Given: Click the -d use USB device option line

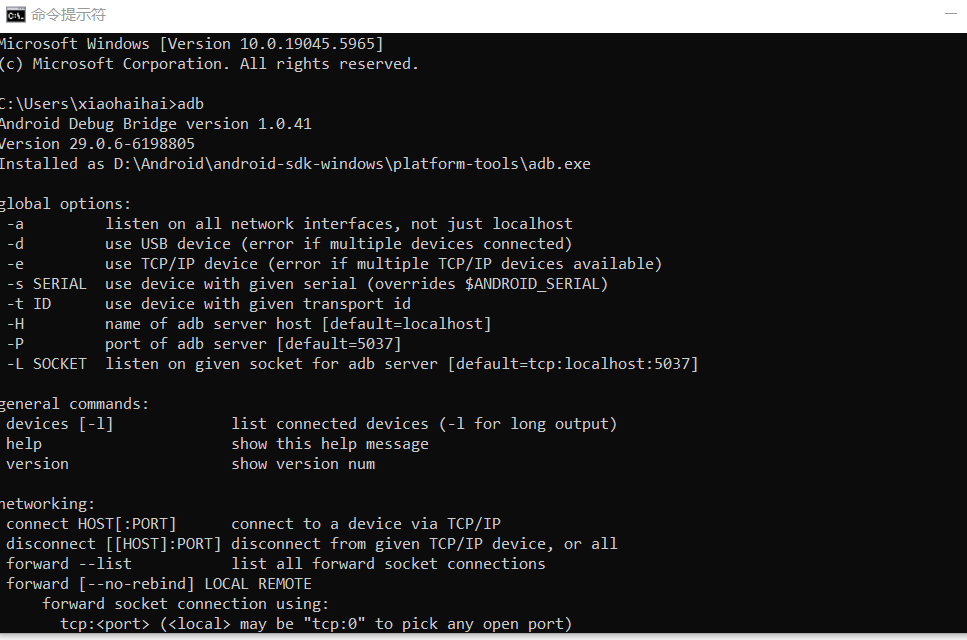Looking at the screenshot, I should pos(289,244).
